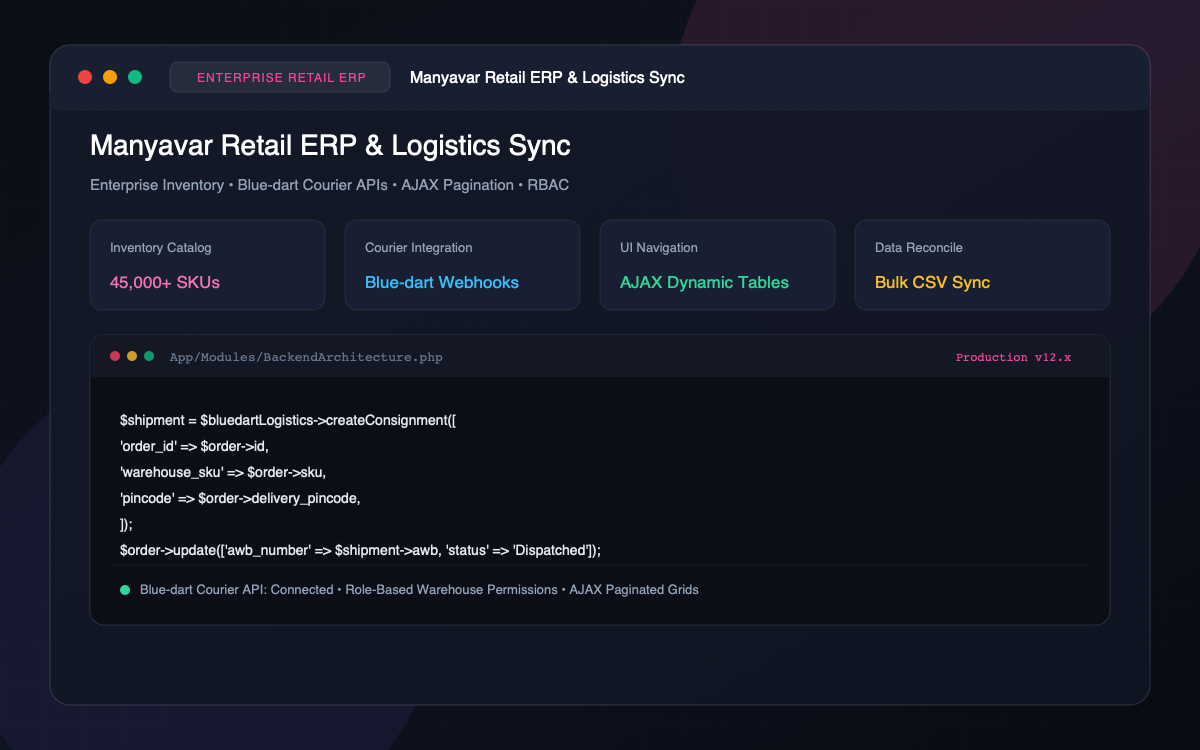Click the Bulk CSV Sync value

point(932,282)
